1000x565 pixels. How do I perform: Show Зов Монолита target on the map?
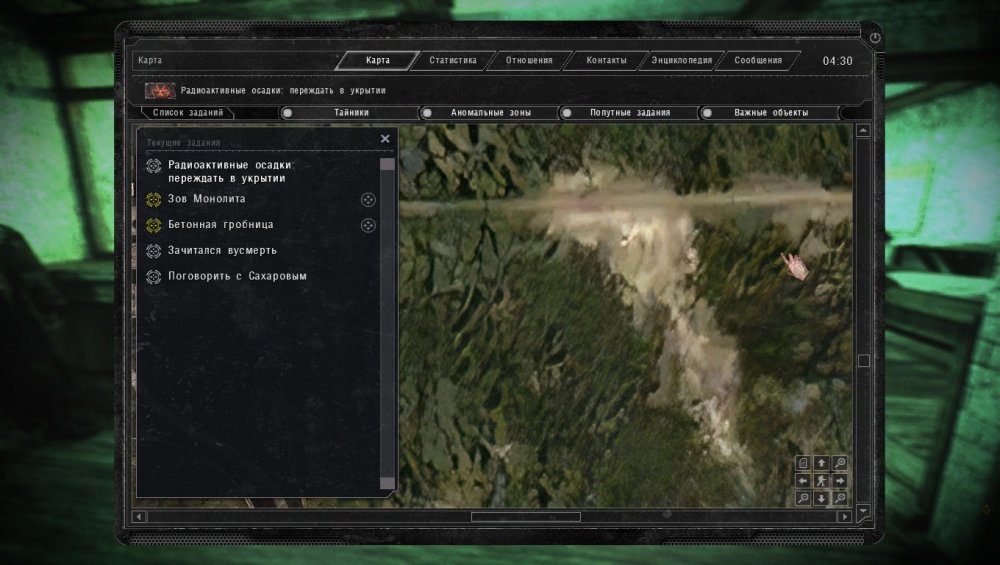point(368,200)
